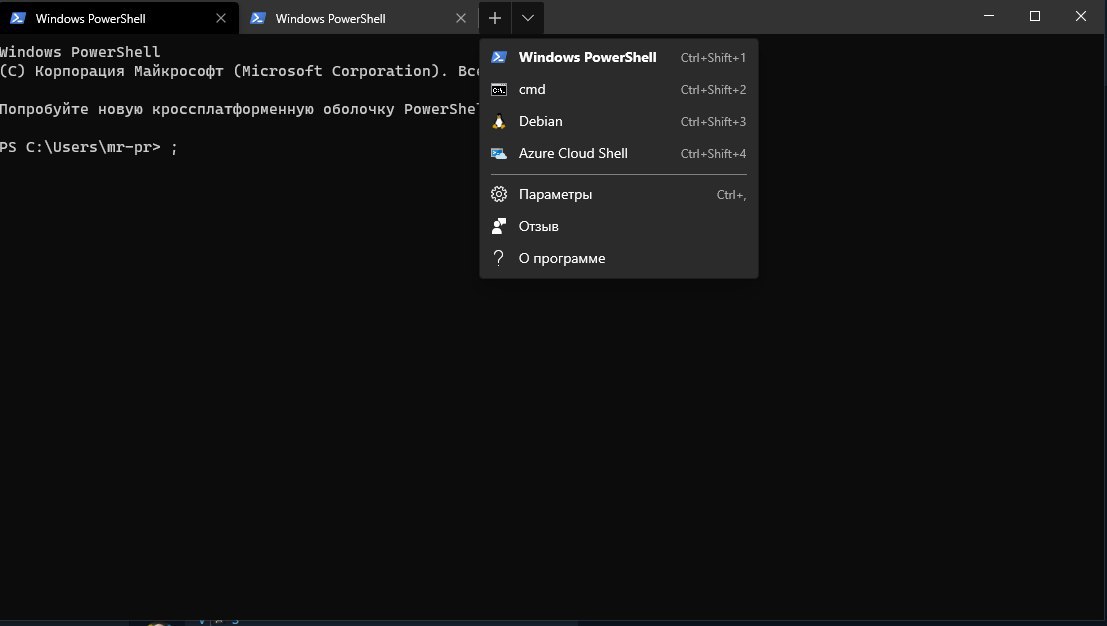Open a new tab with plus button
Viewport: 1107px width, 626px height.
point(495,18)
